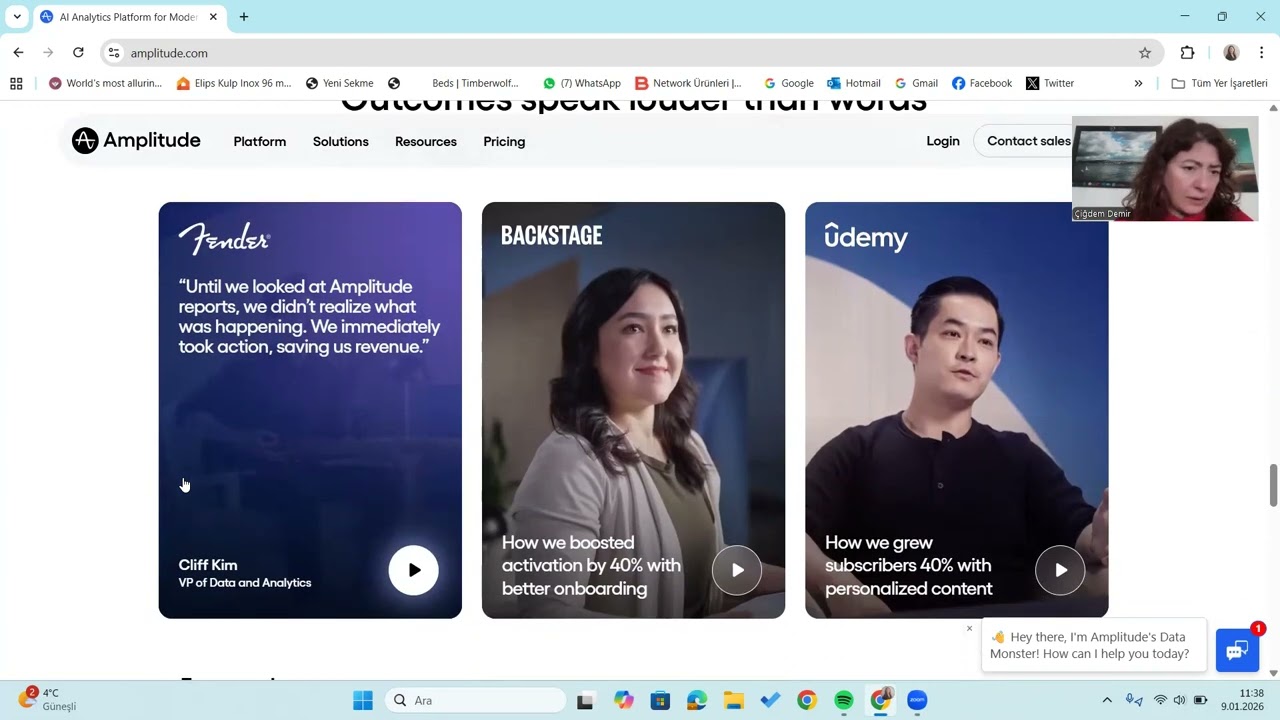The height and width of the screenshot is (720, 1280).
Task: Open the blue checkmark To Do app
Action: [770, 700]
